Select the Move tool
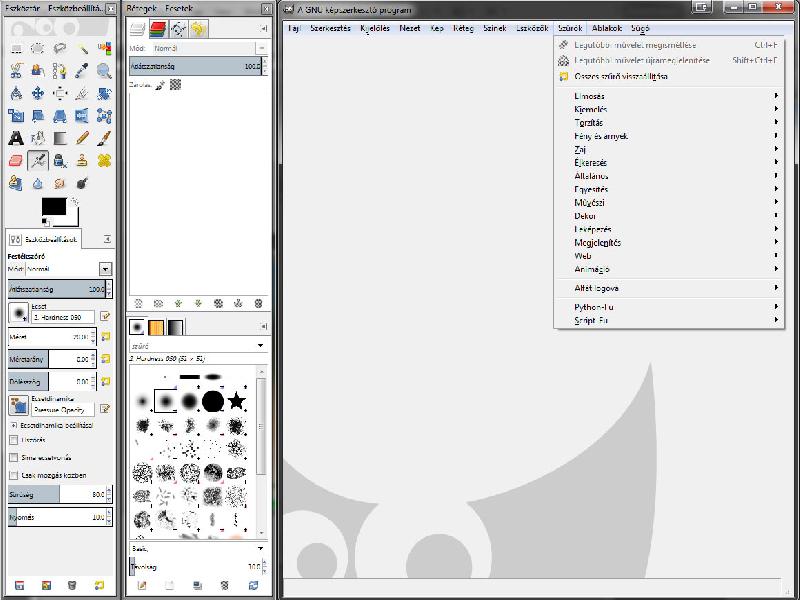 [38, 93]
